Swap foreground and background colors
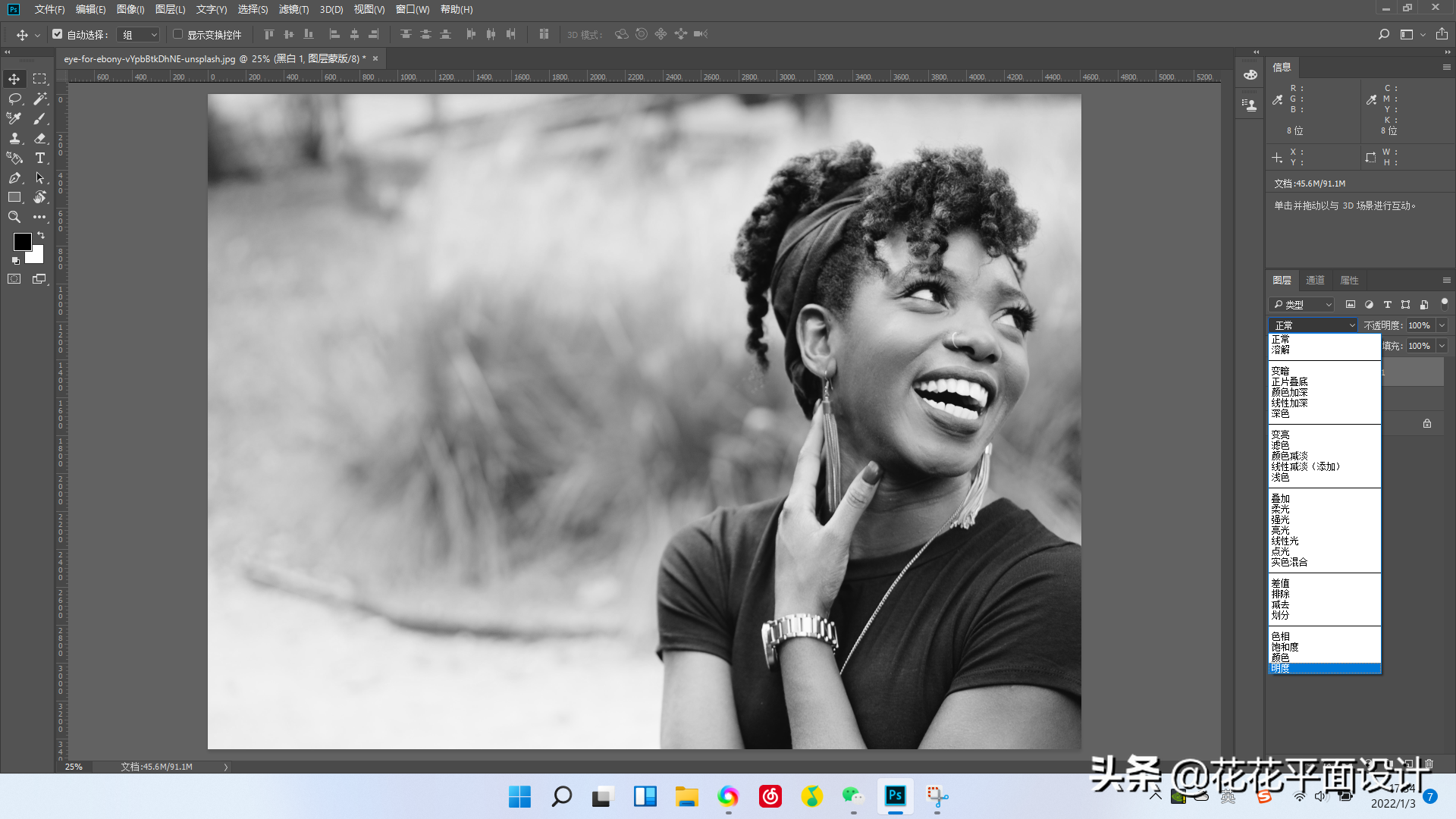The height and width of the screenshot is (819, 1456). pyautogui.click(x=41, y=236)
